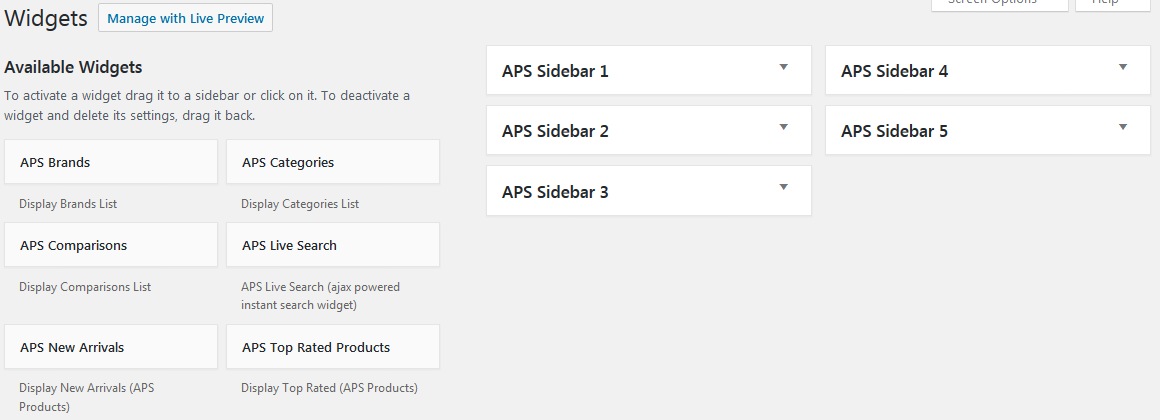Click the APS Sidebar 4 title
The width and height of the screenshot is (1160, 420).
pyautogui.click(x=894, y=71)
